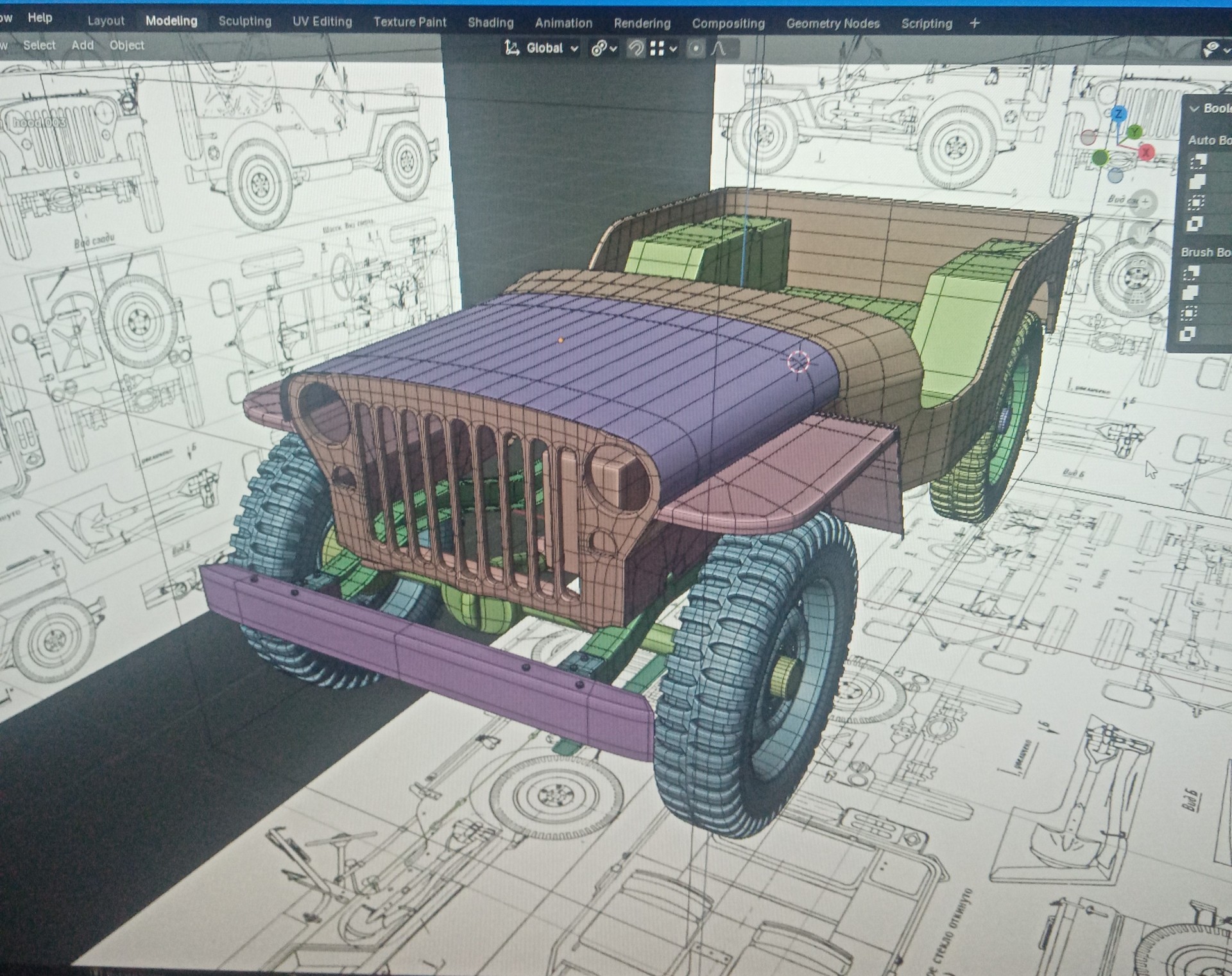The width and height of the screenshot is (1232, 976).
Task: Click Auto Boolean Intersect icon
Action: (x=1196, y=203)
